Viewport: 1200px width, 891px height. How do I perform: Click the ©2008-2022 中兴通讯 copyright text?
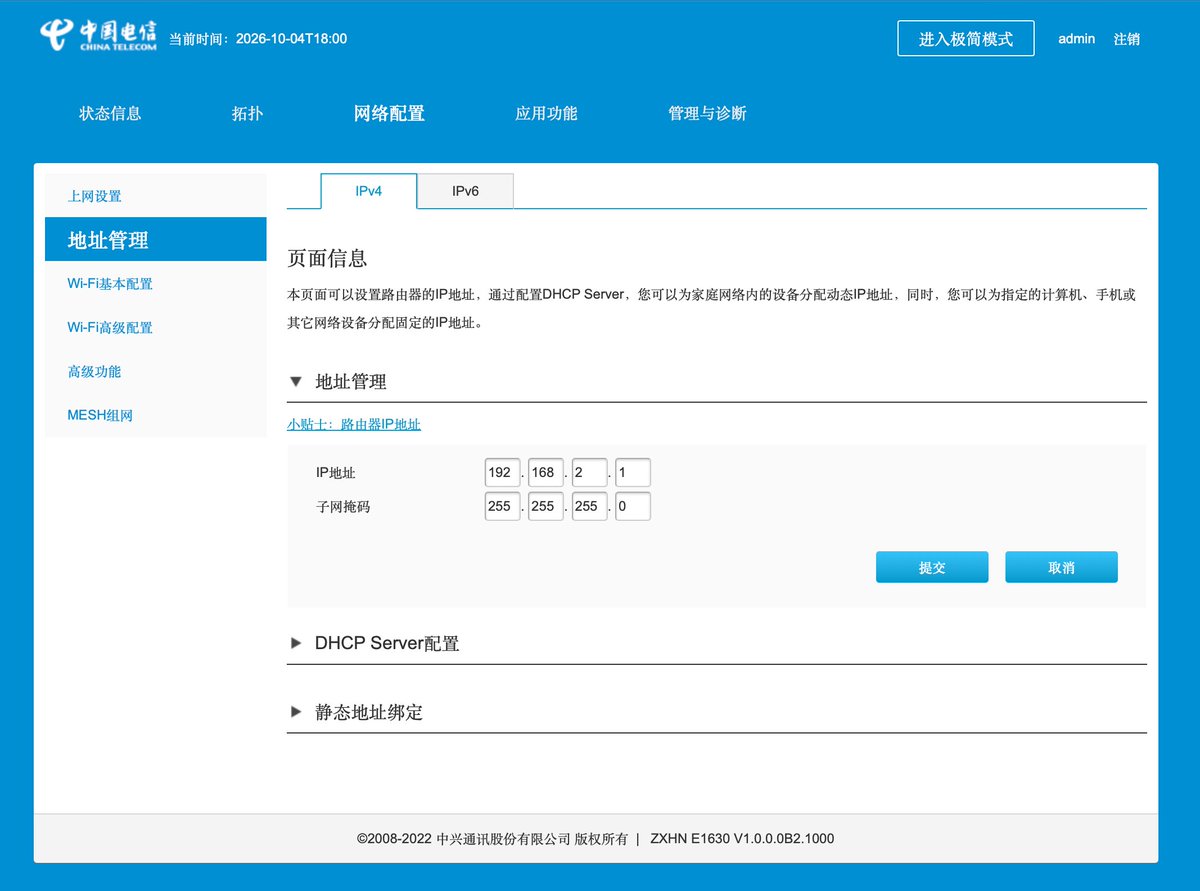pos(492,838)
